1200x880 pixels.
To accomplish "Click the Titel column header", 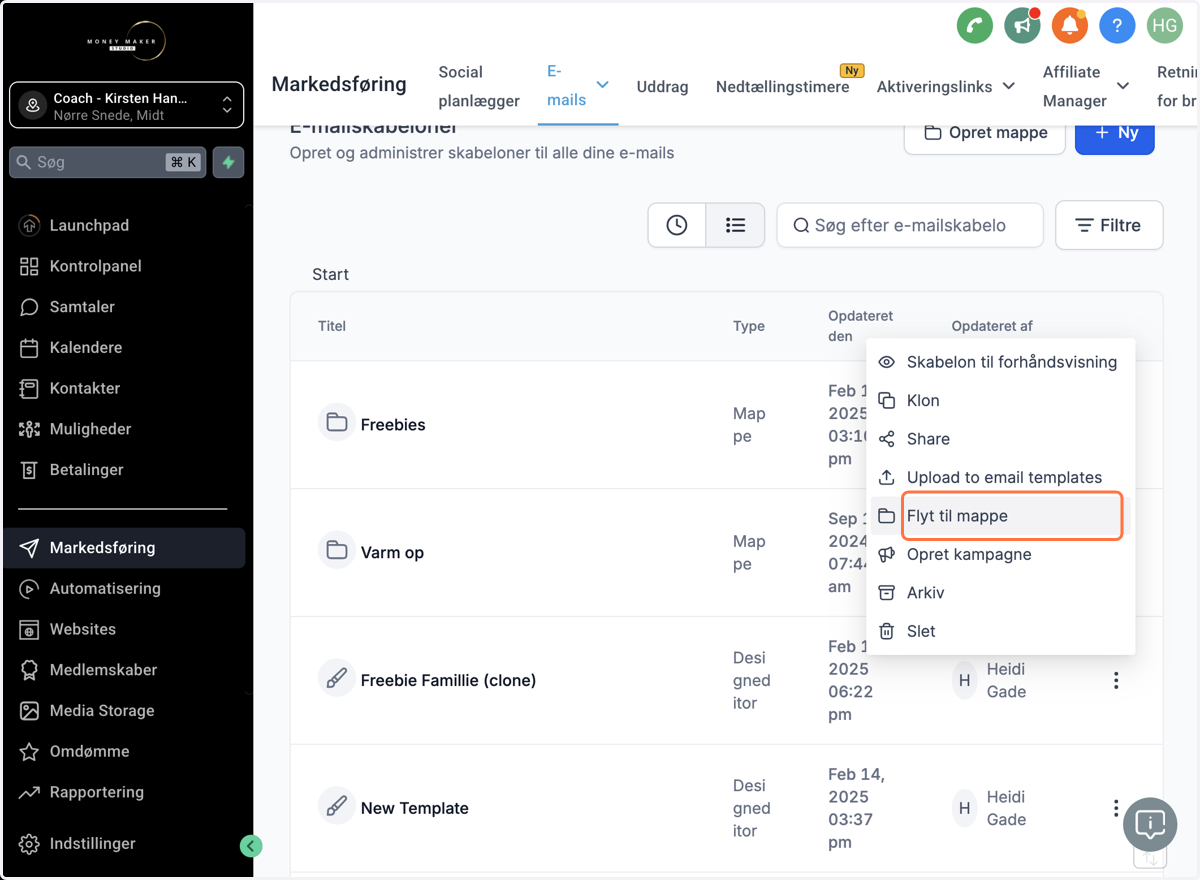I will (332, 326).
